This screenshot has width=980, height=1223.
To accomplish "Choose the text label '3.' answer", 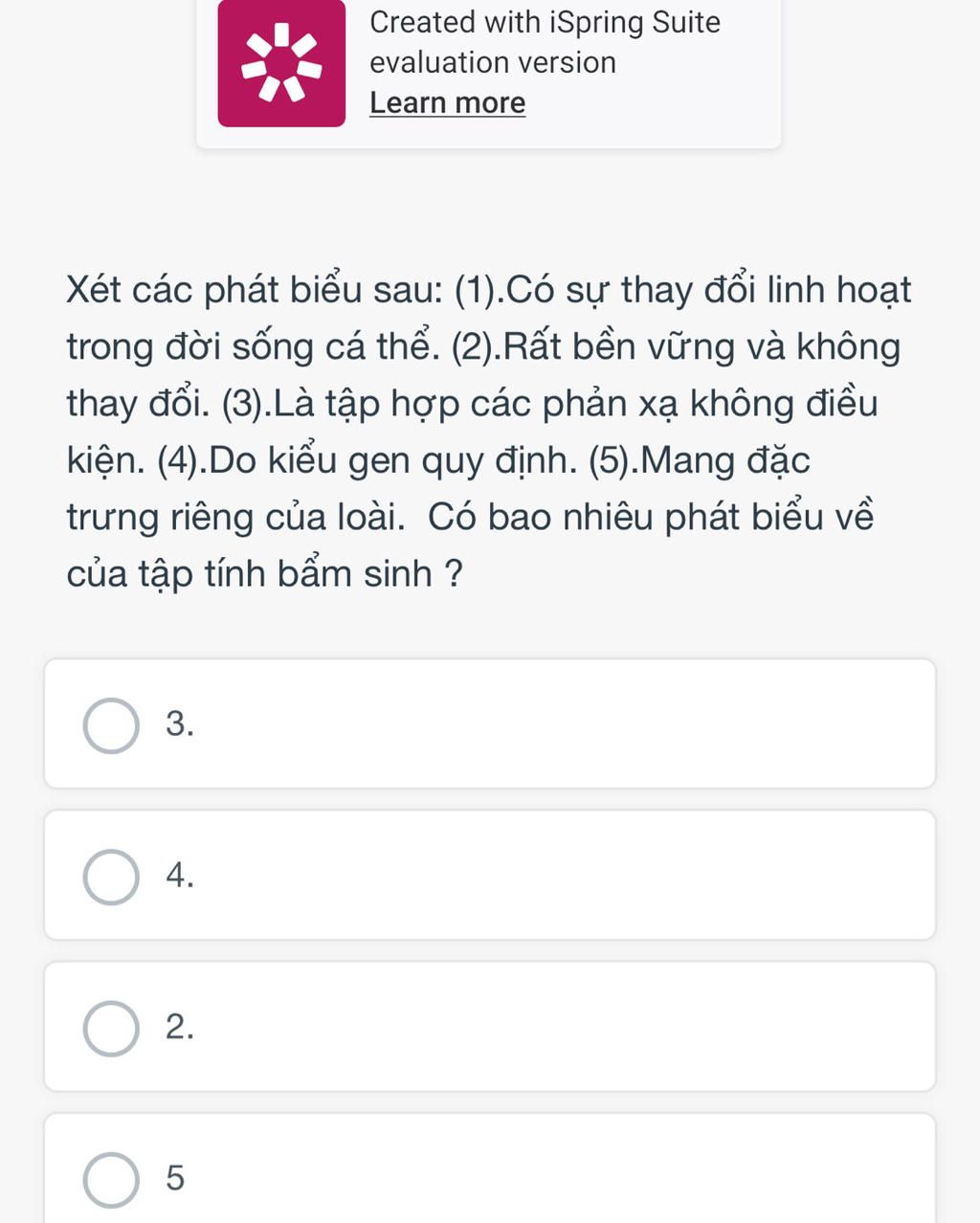I will coord(179,724).
